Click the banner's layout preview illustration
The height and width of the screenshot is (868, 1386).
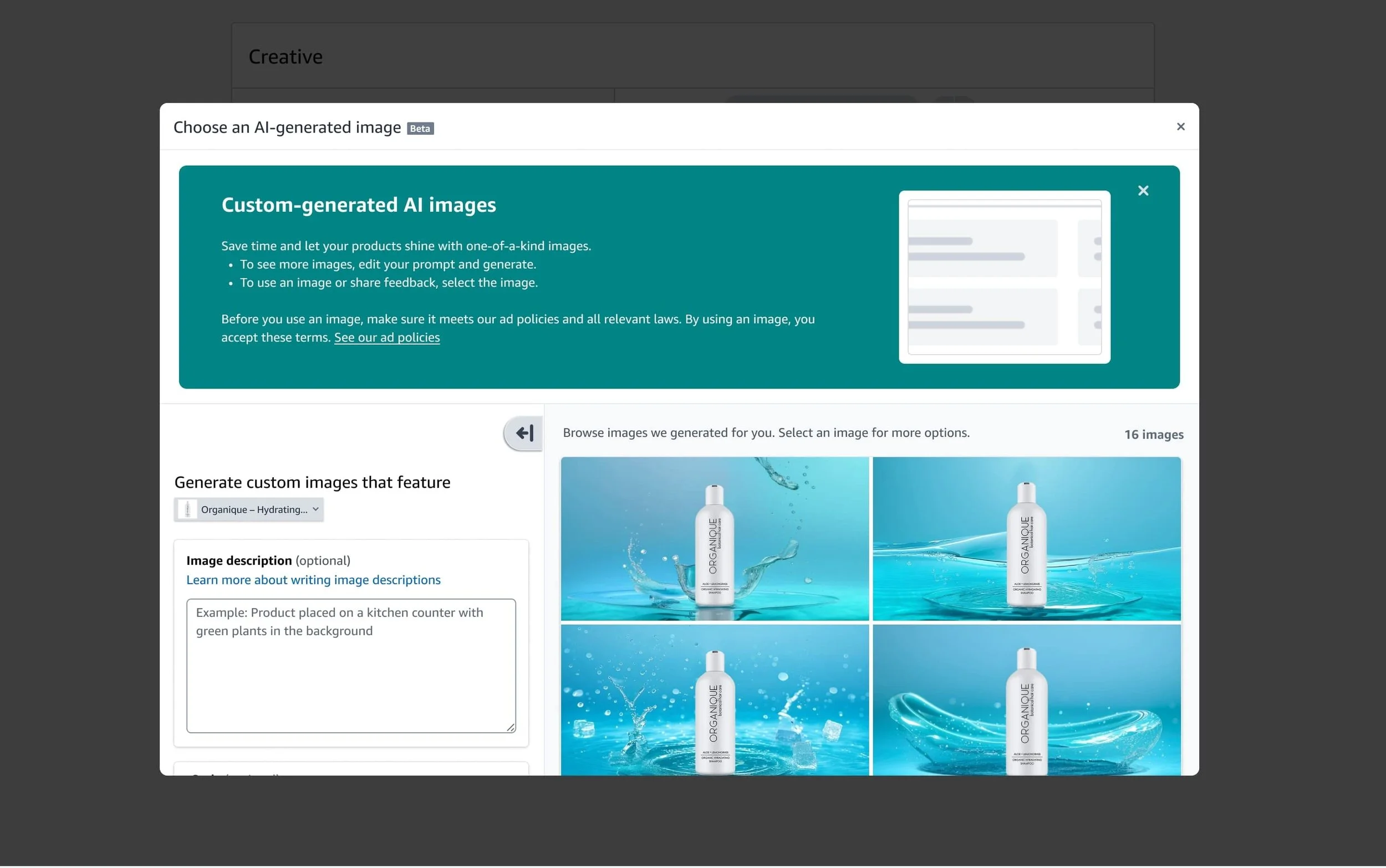(x=1003, y=277)
